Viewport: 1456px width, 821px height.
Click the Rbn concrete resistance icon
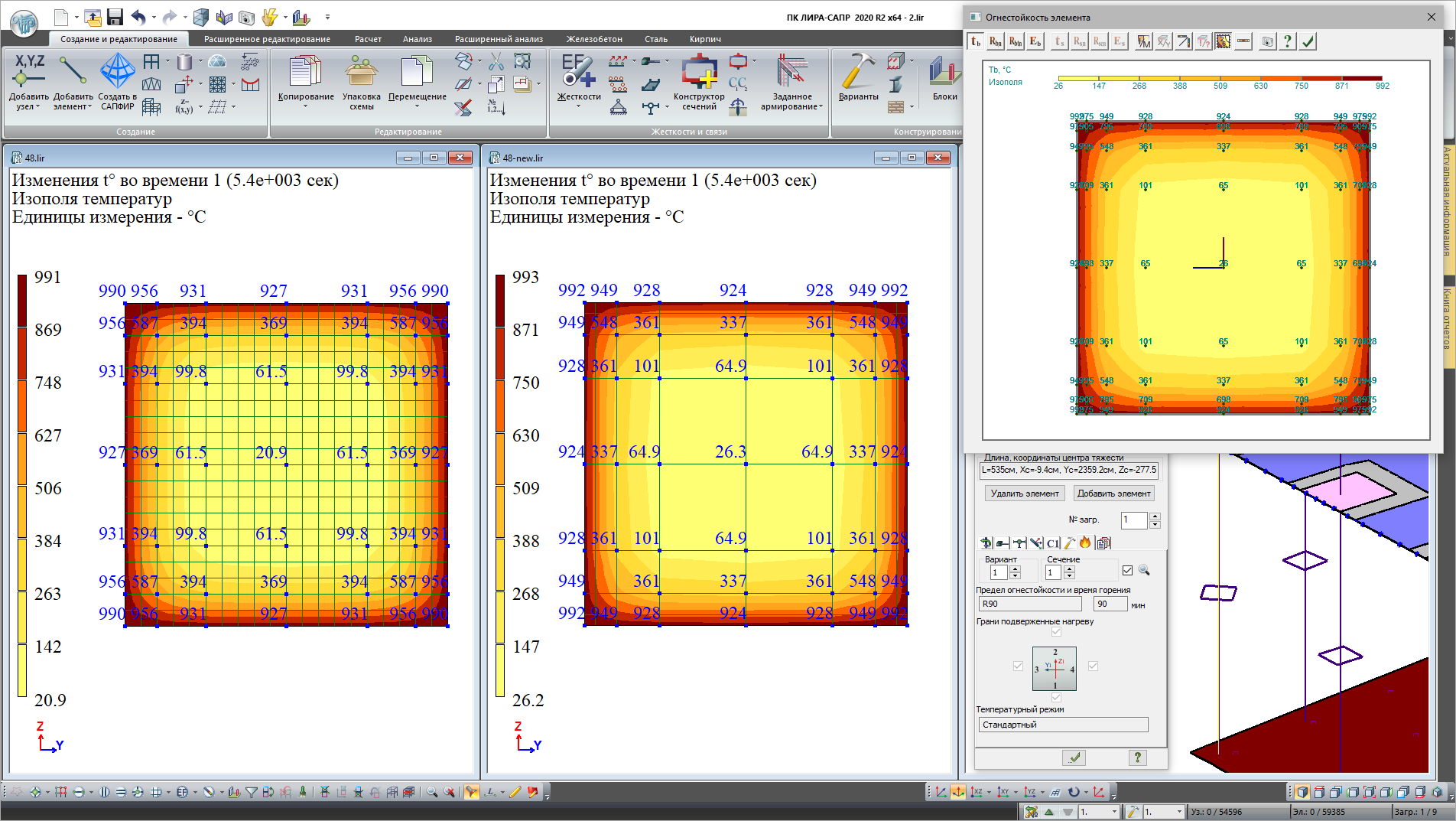tap(995, 42)
